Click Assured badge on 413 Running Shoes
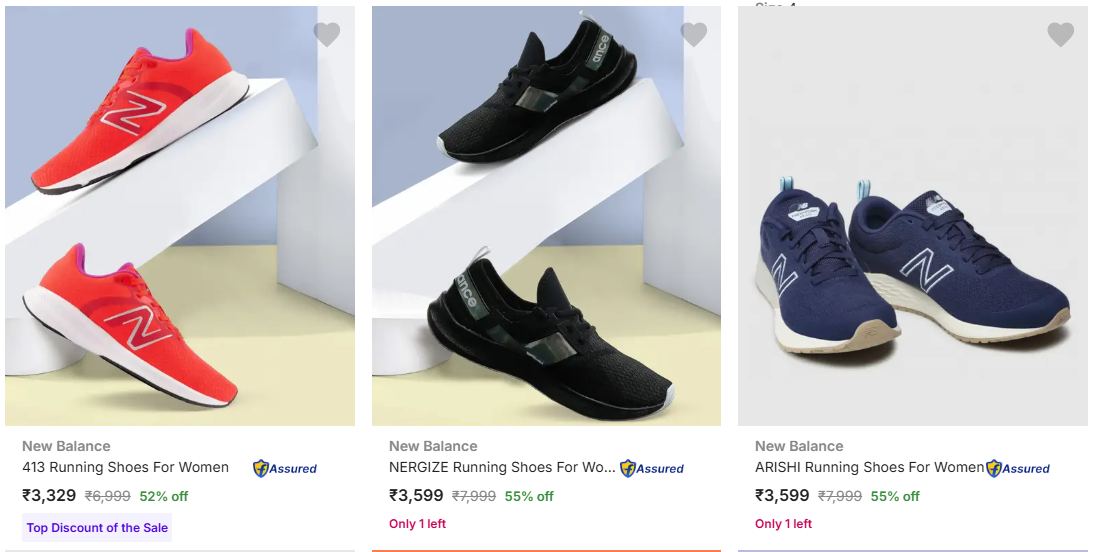The image size is (1100, 552). pos(285,468)
